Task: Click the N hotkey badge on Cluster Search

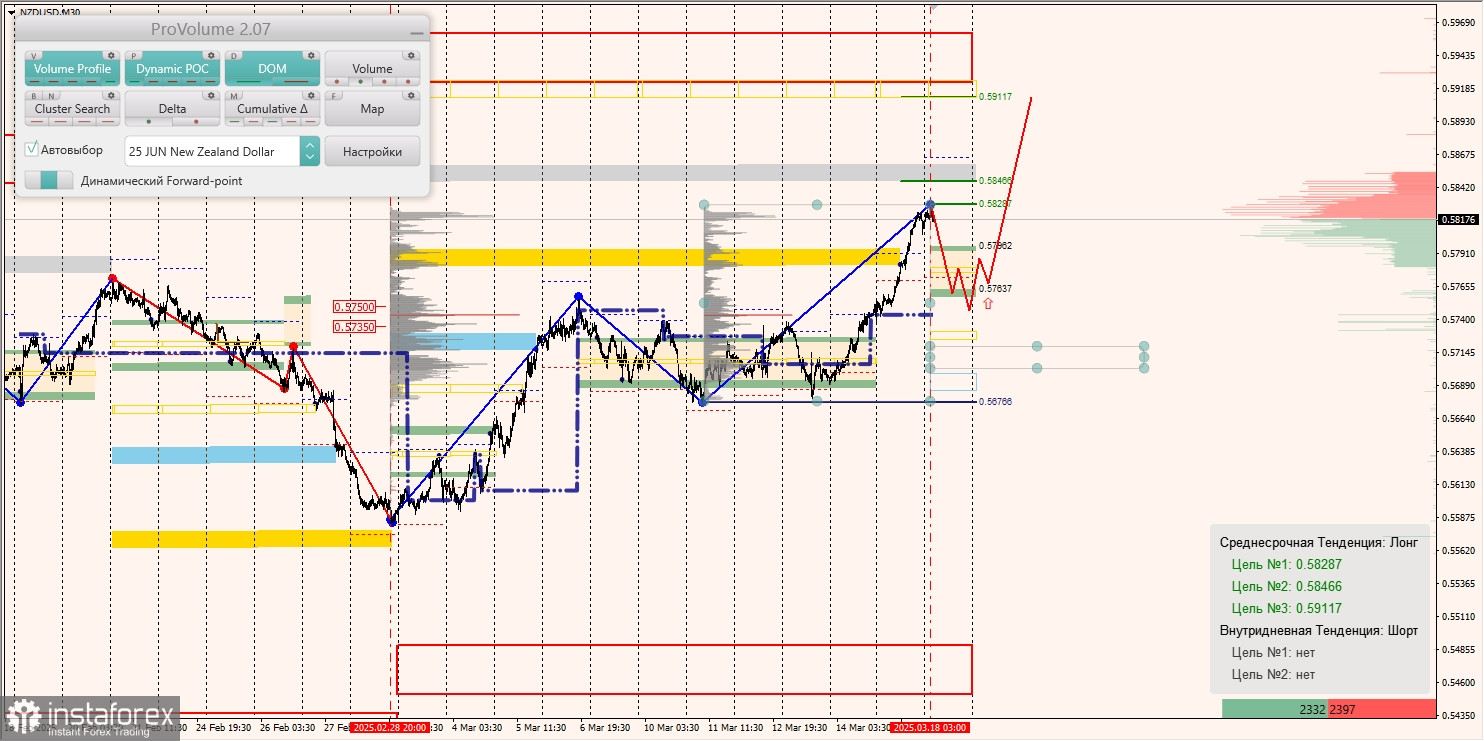Action: pos(50,96)
